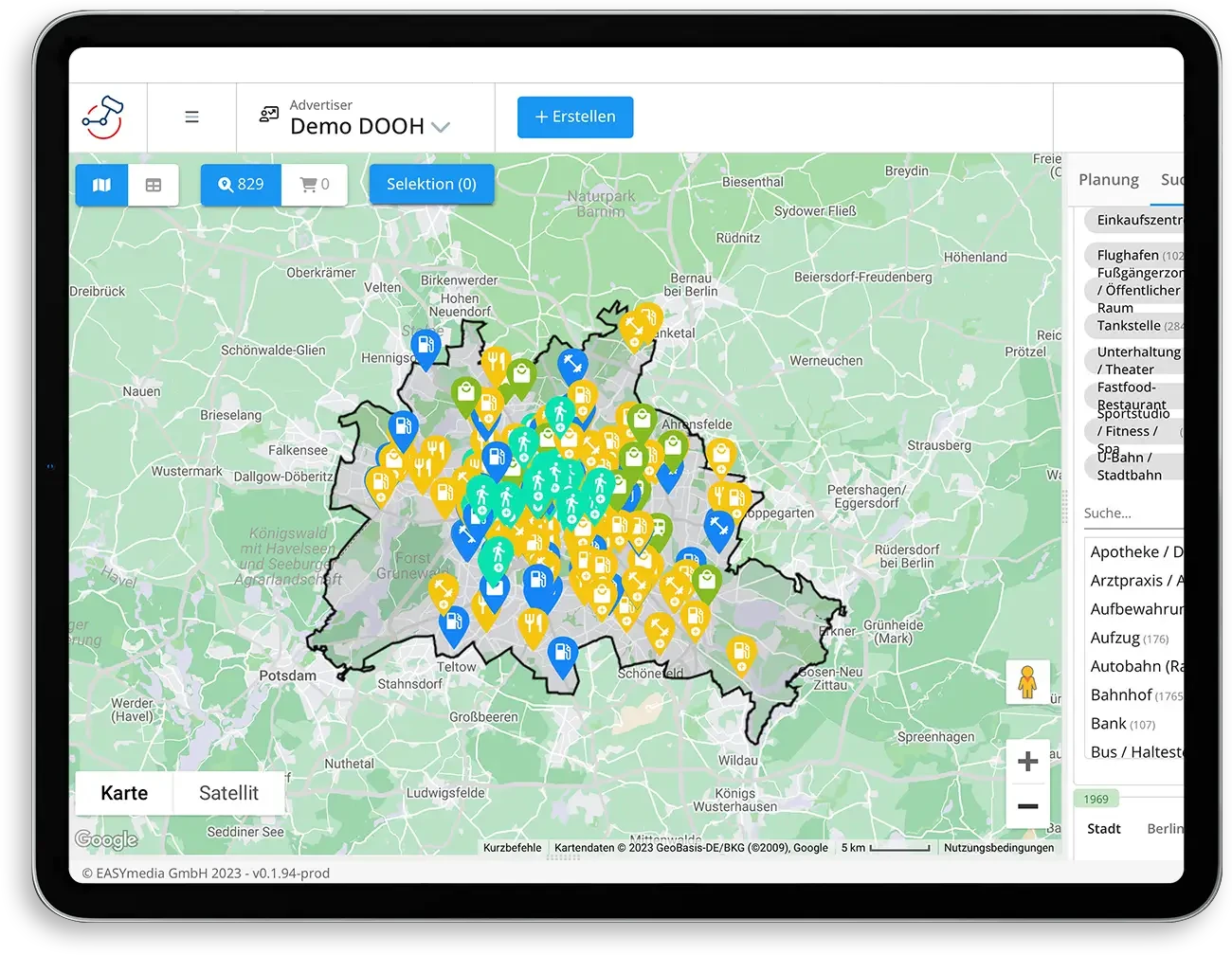Image resolution: width=1232 pixels, height=955 pixels.
Task: Click the Selektion (0) button
Action: click(x=431, y=184)
